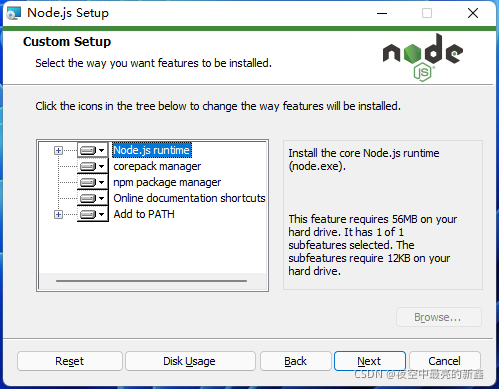Open install options dropdown for Node.js runtime
499x389 pixels.
(93, 150)
